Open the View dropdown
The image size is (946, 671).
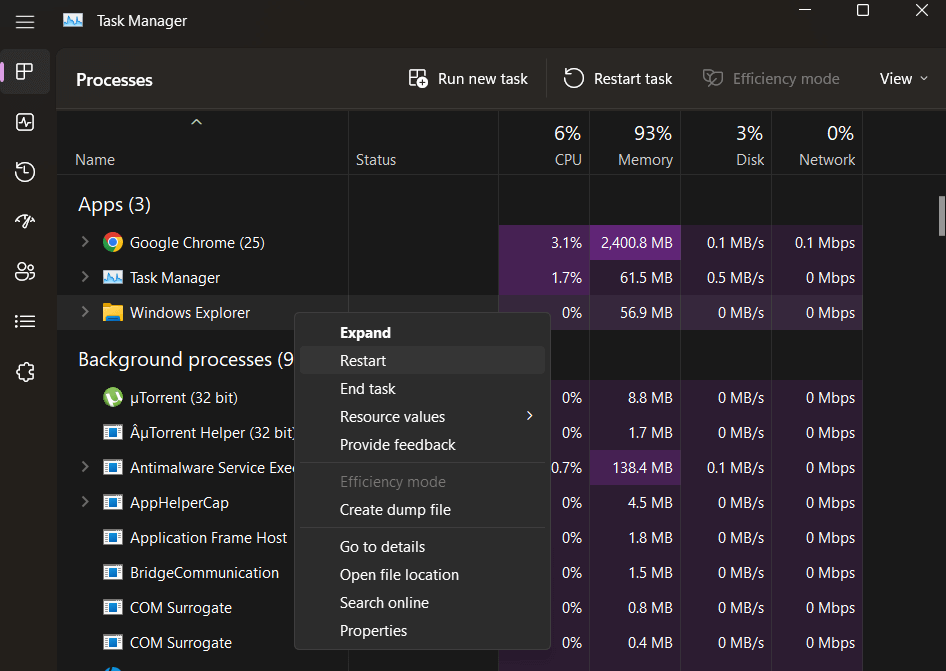(x=903, y=79)
